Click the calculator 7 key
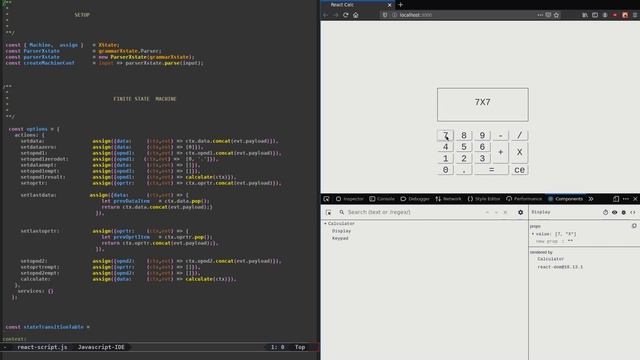The width and height of the screenshot is (640, 360). click(x=445, y=135)
